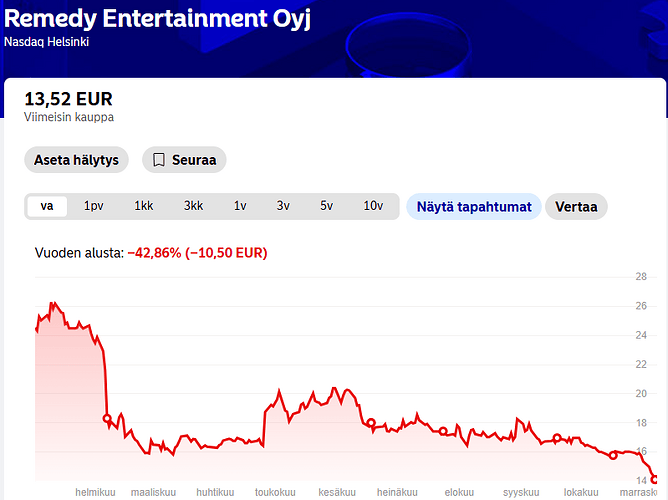Switch chart to 3kk range
This screenshot has width=668, height=500.
coord(193,206)
